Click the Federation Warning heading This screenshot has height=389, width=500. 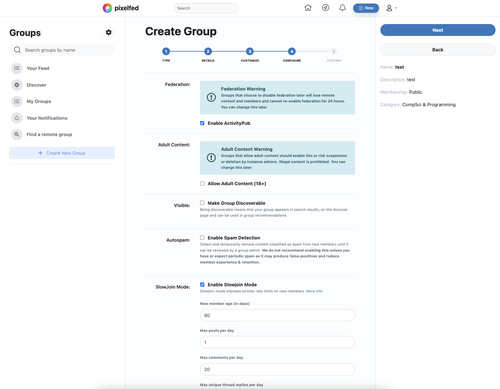[x=243, y=89]
